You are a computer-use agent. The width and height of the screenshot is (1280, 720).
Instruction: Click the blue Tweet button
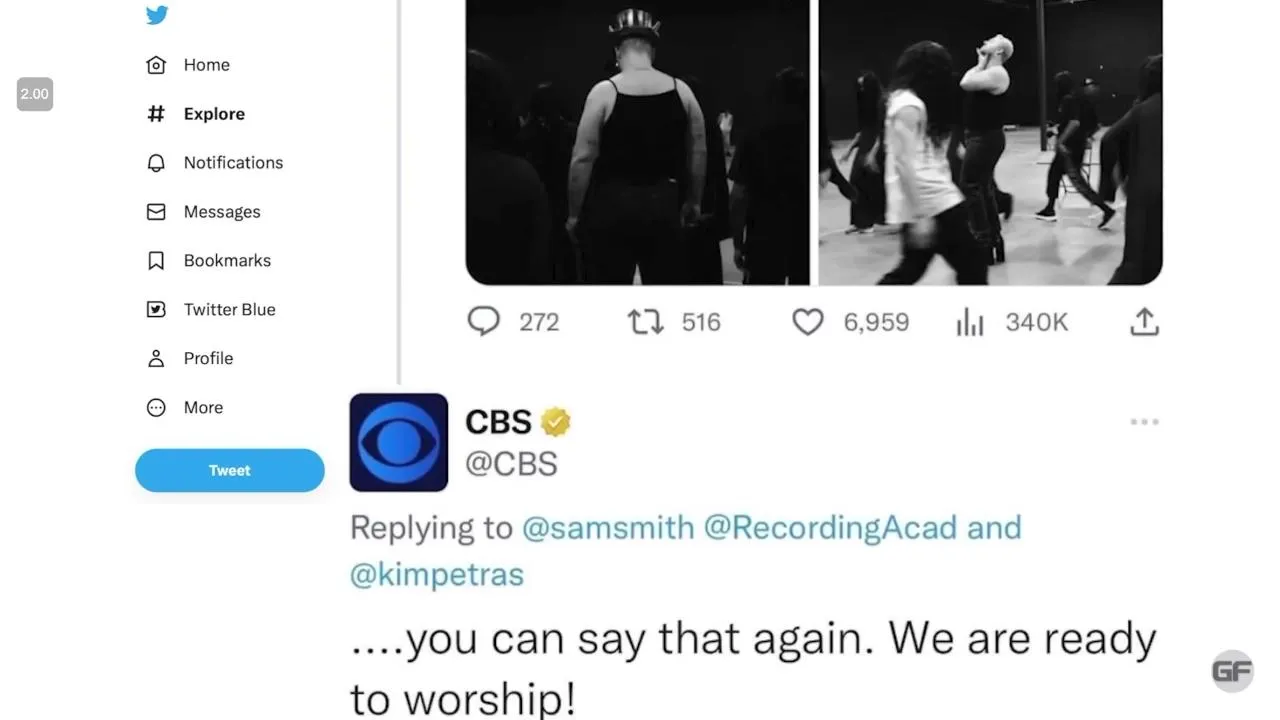click(230, 470)
